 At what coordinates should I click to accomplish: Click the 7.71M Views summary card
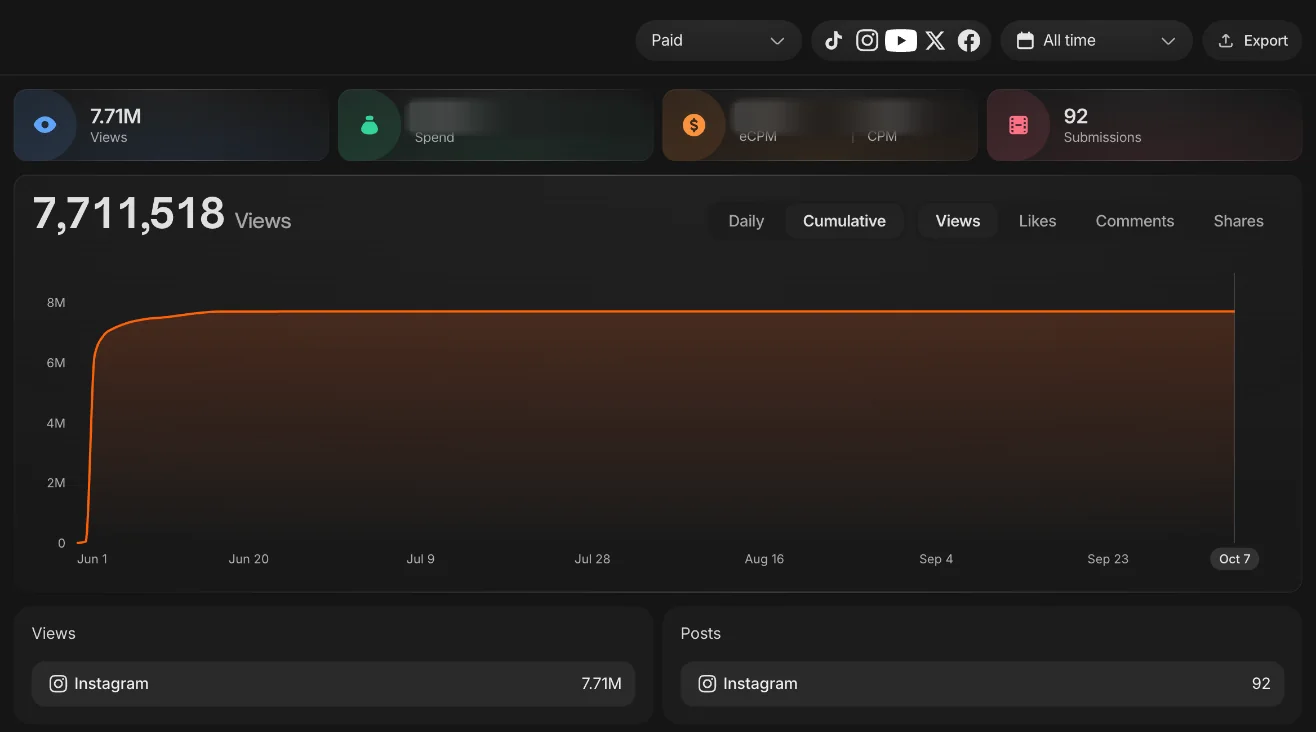(171, 125)
